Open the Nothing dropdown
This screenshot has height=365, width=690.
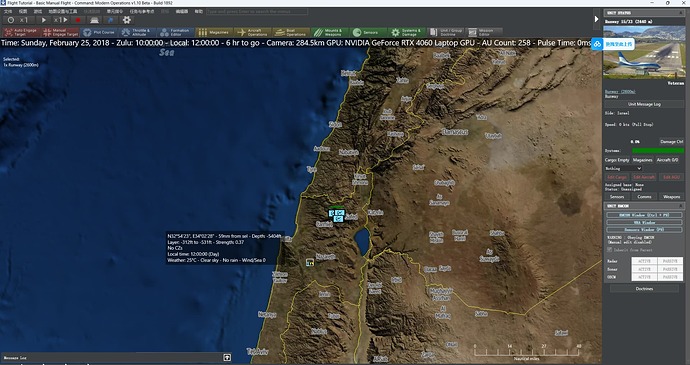[623, 168]
